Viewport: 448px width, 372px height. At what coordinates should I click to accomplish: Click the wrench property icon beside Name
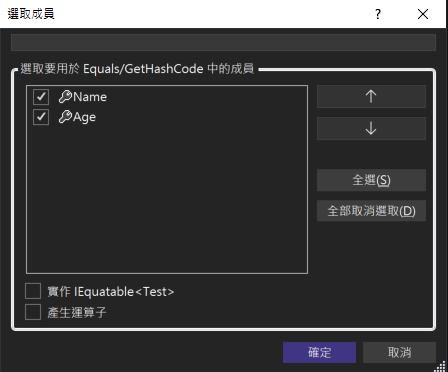click(65, 97)
